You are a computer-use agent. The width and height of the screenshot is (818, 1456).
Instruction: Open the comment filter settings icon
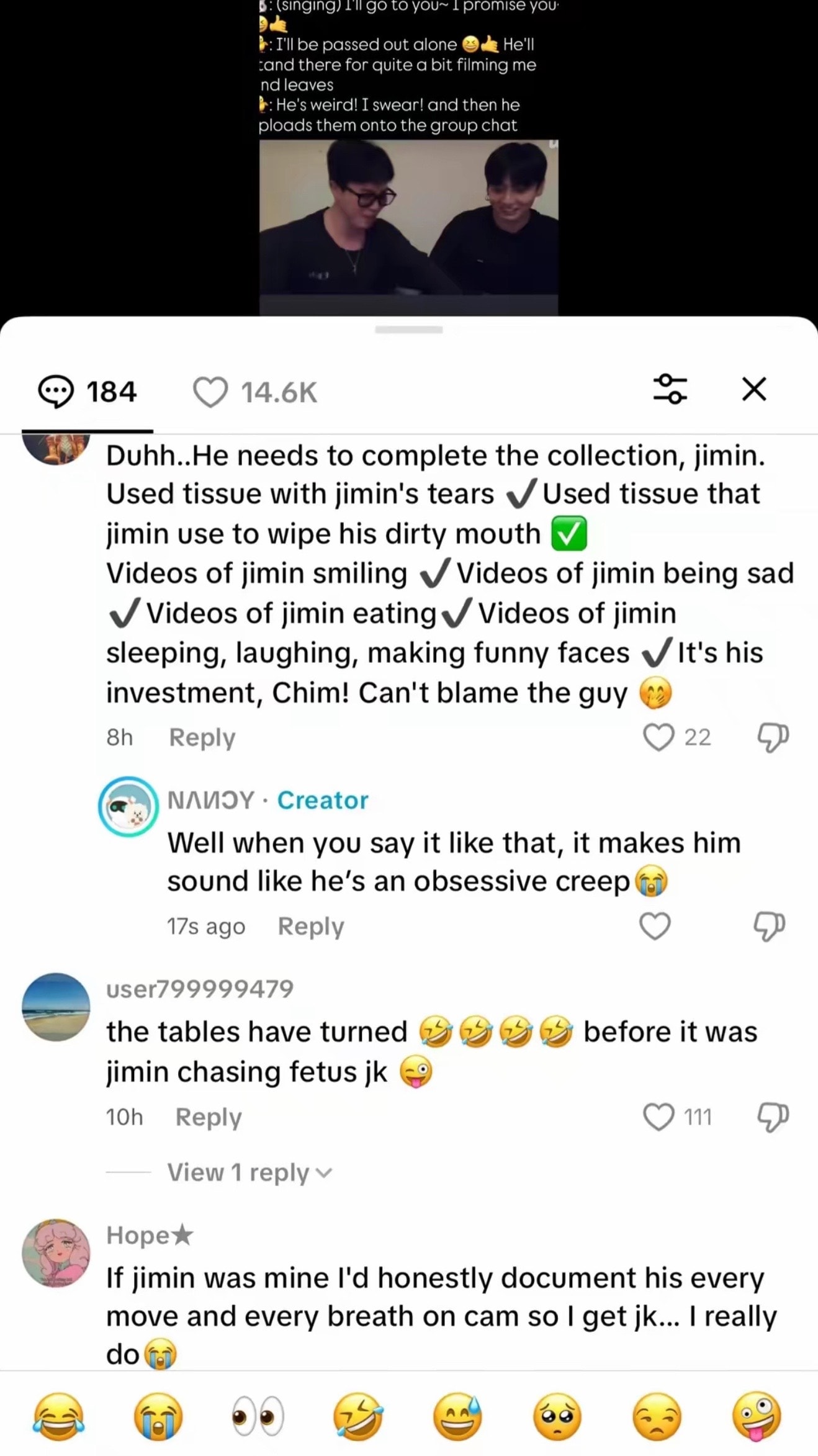pos(670,390)
